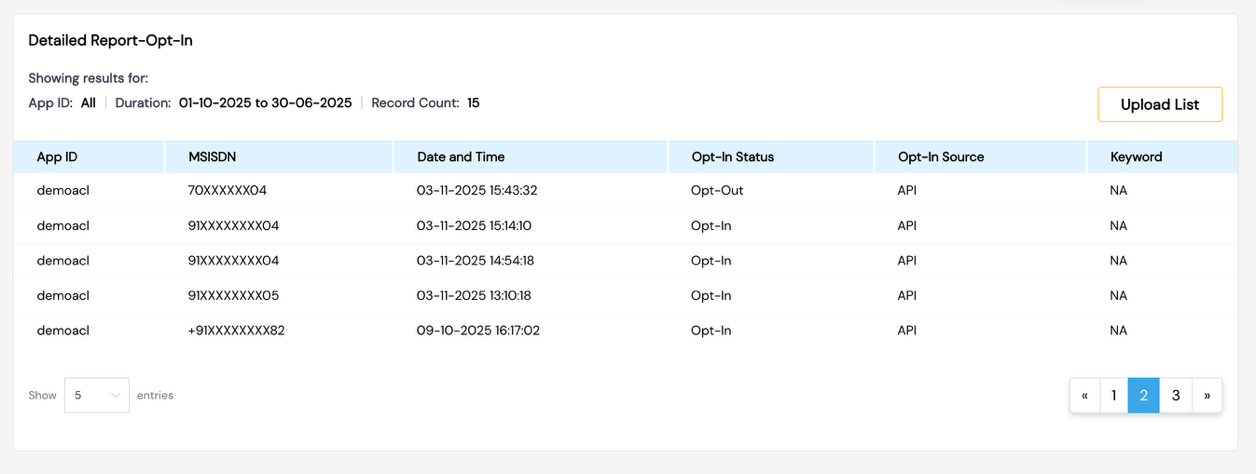
Task: Open the Show entries dropdown
Action: pos(96,395)
